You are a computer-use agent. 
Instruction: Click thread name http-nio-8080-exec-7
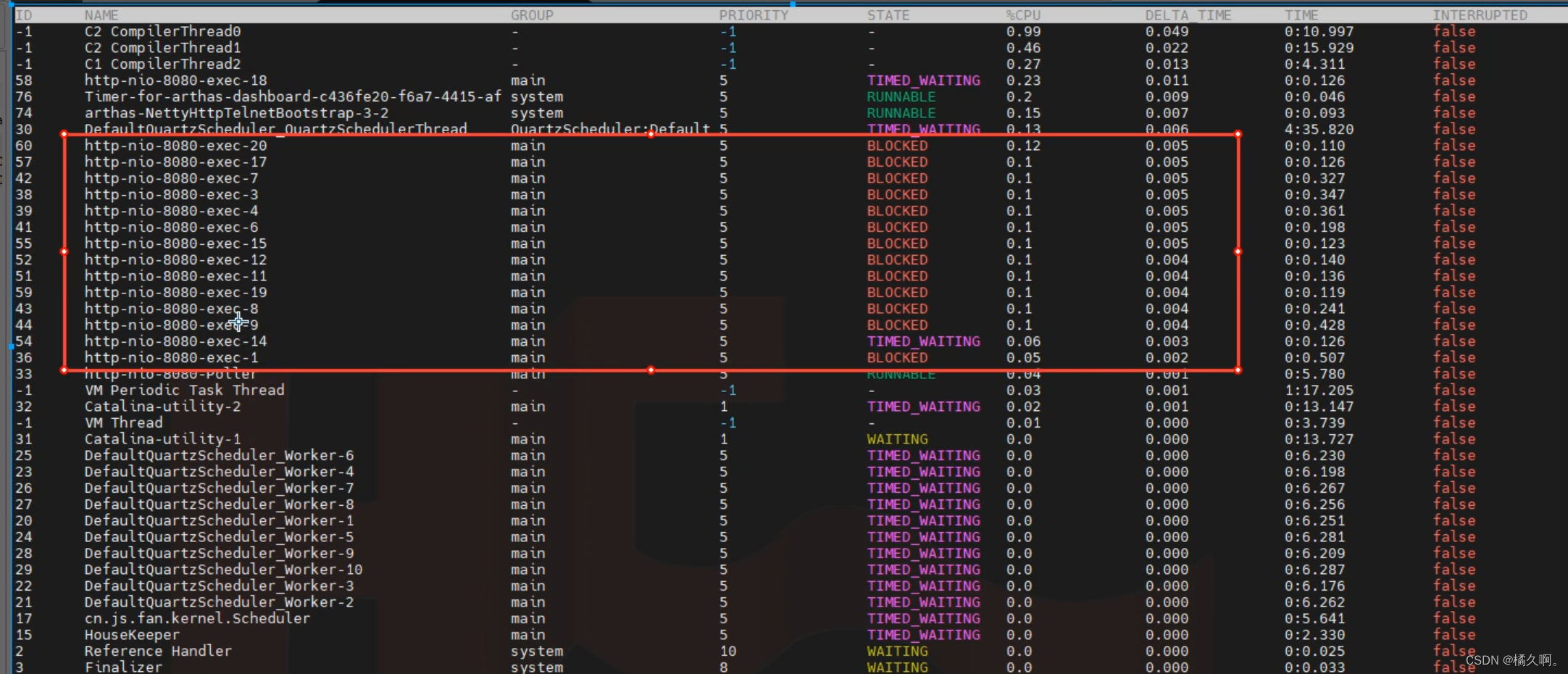(x=171, y=178)
